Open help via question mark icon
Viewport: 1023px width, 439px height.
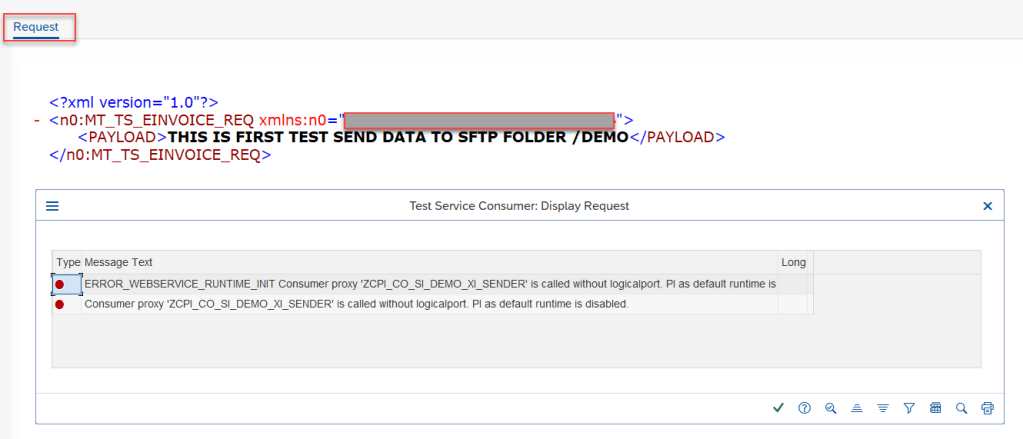click(804, 407)
